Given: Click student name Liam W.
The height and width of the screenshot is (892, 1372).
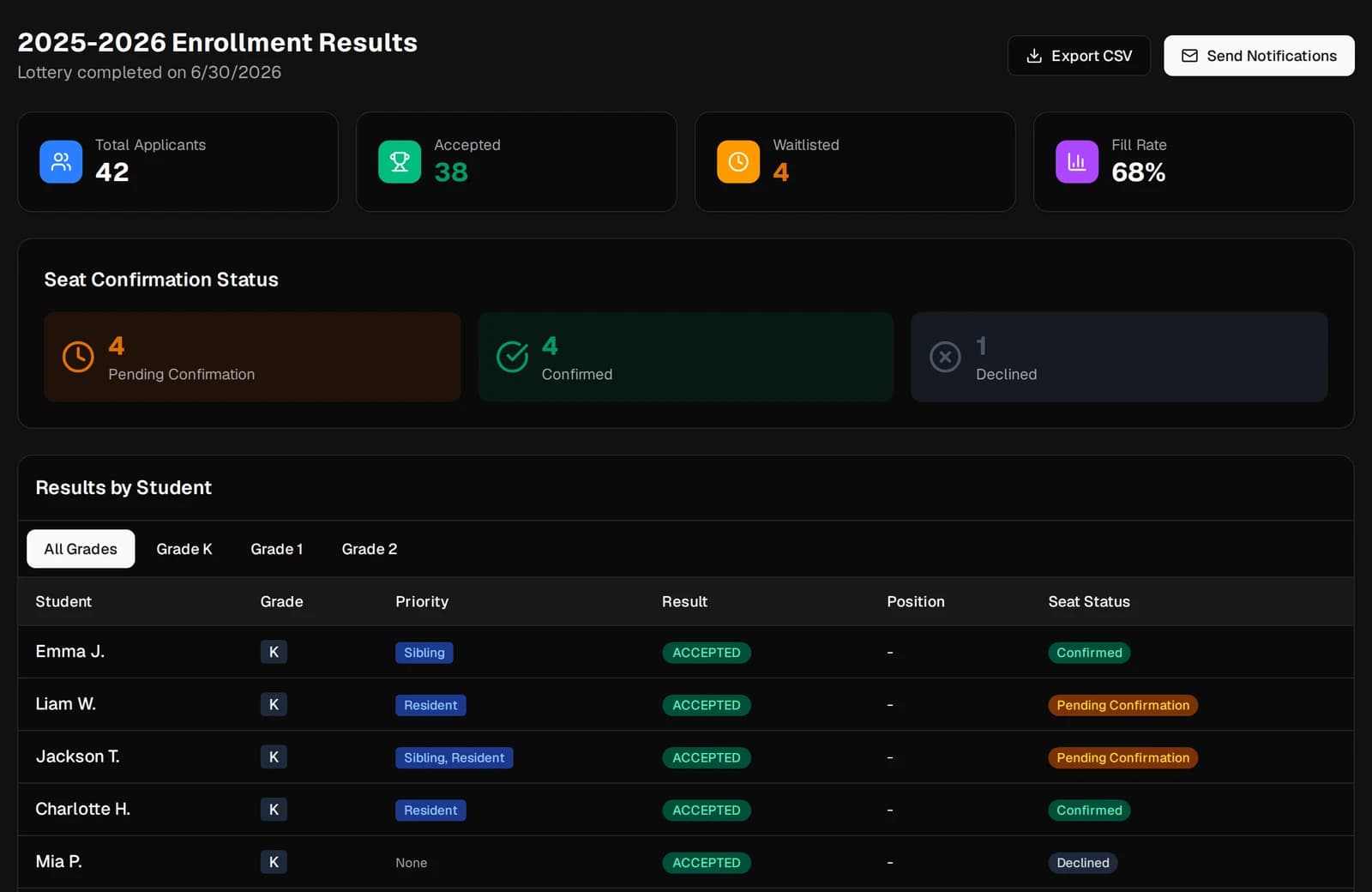Looking at the screenshot, I should [66, 704].
